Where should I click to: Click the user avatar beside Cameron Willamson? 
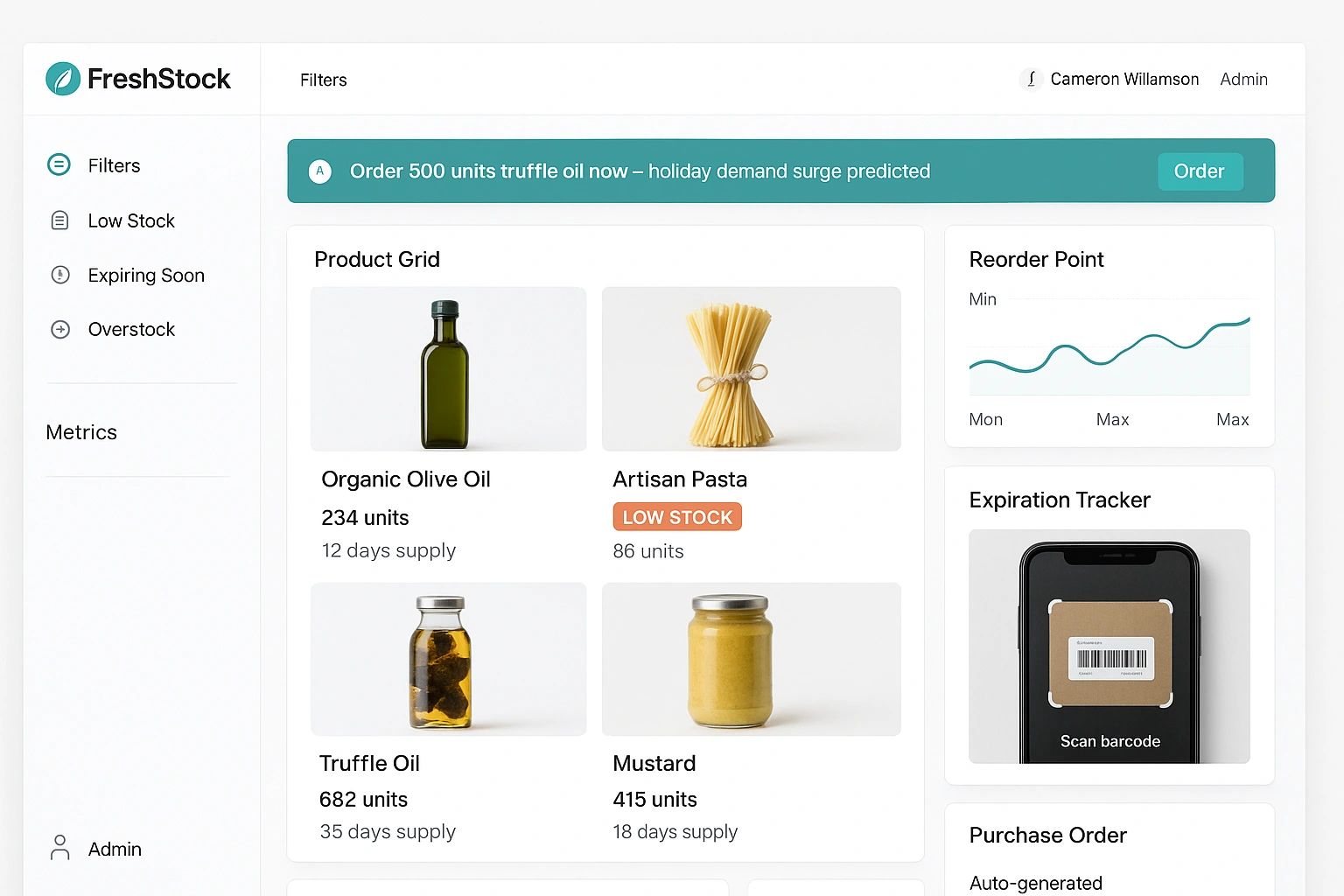pos(1031,79)
